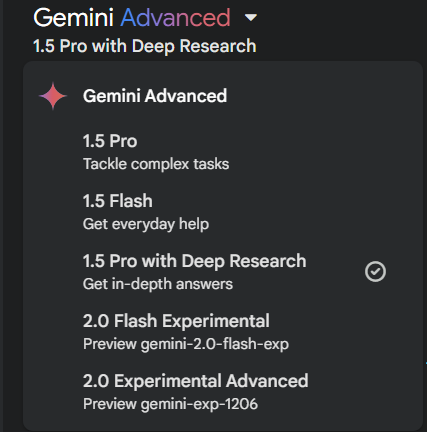Viewport: 427px width, 432px height.
Task: Click the Gemini sparkle star icon
Action: 53,96
